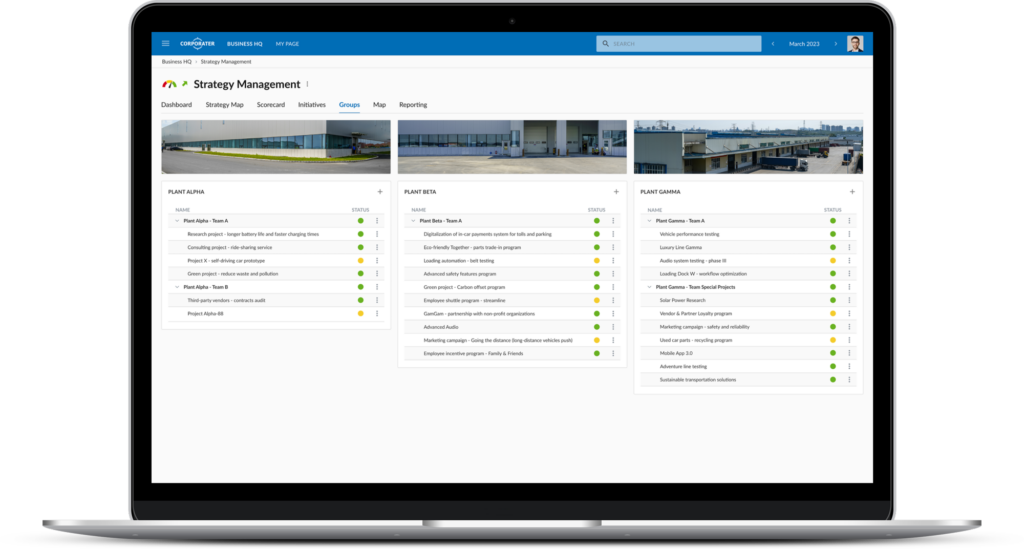Open more options for Plant Beta - Team A
The image size is (1024, 549).
(x=613, y=221)
